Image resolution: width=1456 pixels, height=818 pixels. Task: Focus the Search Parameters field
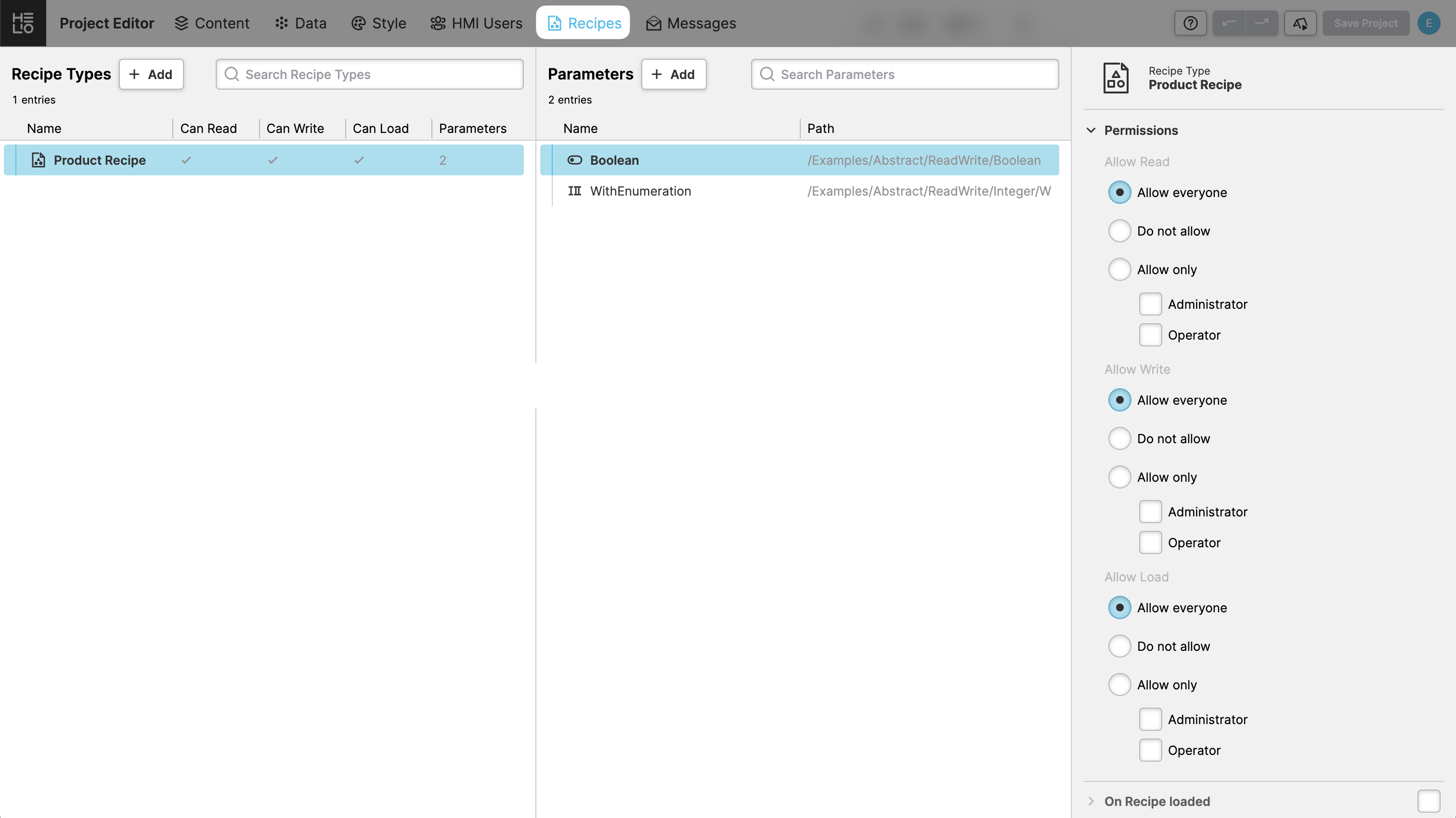click(904, 74)
